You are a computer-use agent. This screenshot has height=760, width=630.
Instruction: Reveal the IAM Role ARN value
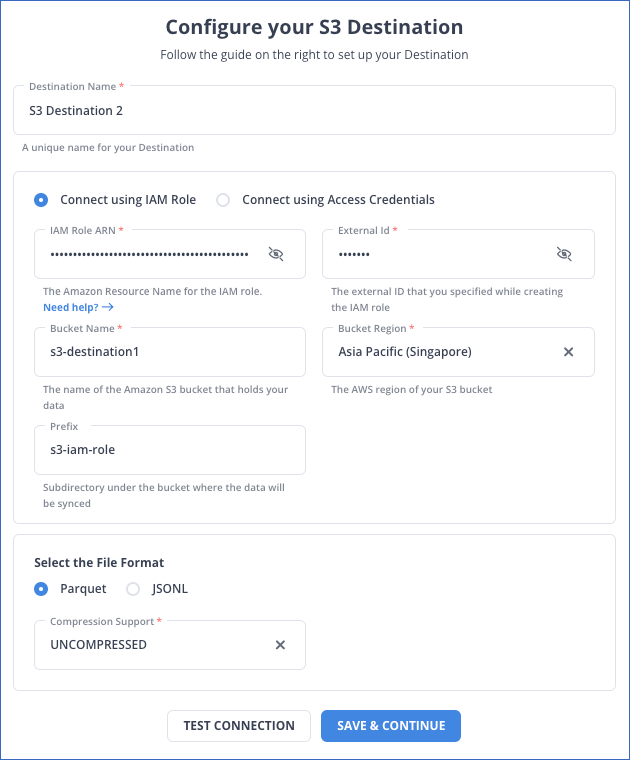click(276, 254)
